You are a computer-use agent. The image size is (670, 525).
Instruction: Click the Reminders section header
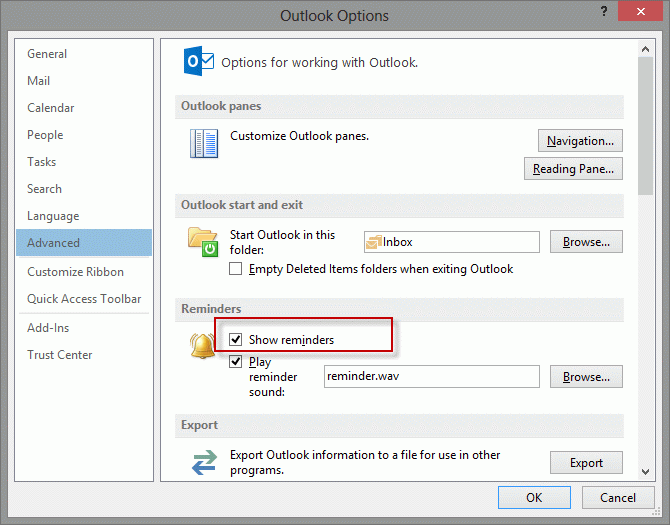[399, 309]
